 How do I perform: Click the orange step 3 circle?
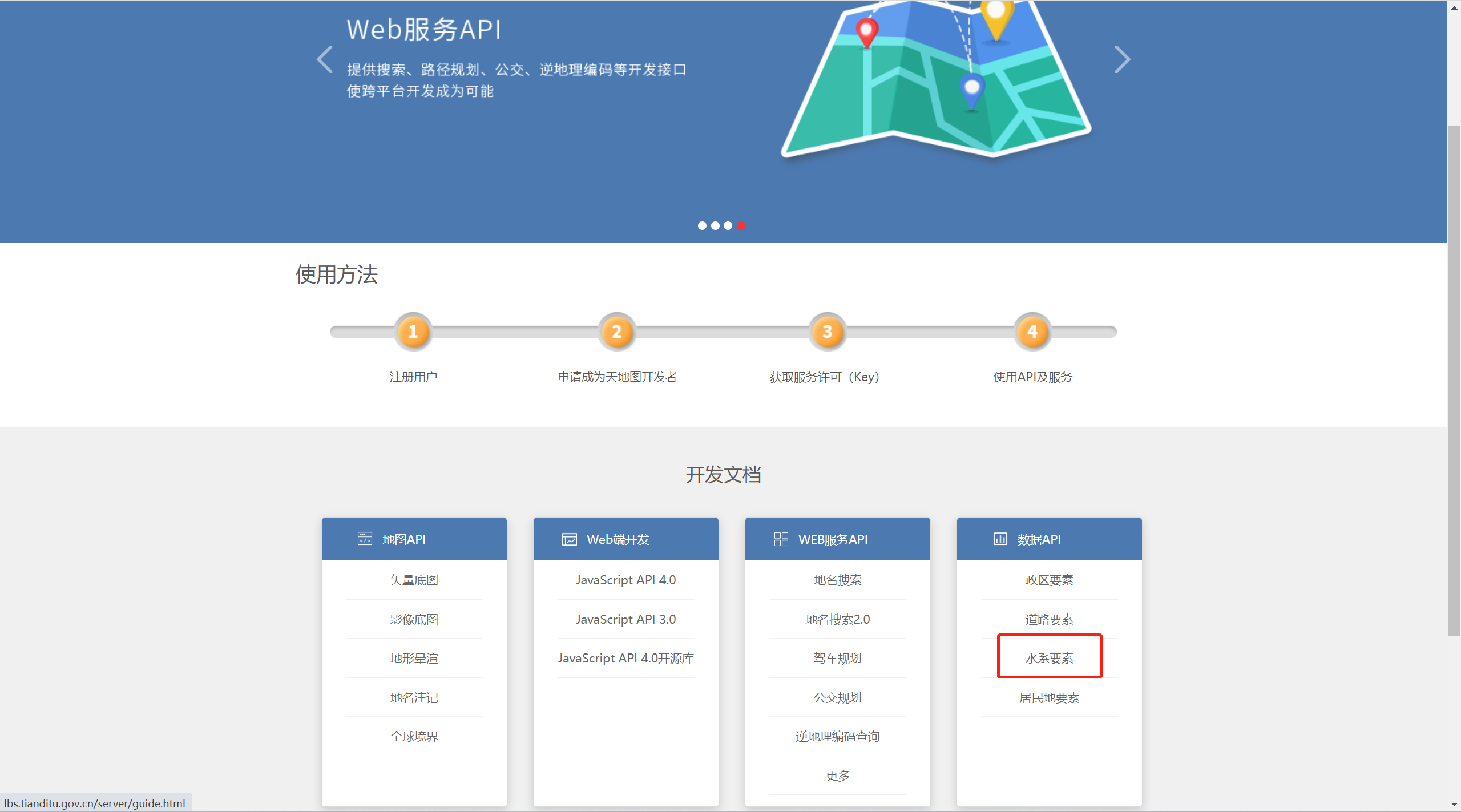[x=827, y=332]
